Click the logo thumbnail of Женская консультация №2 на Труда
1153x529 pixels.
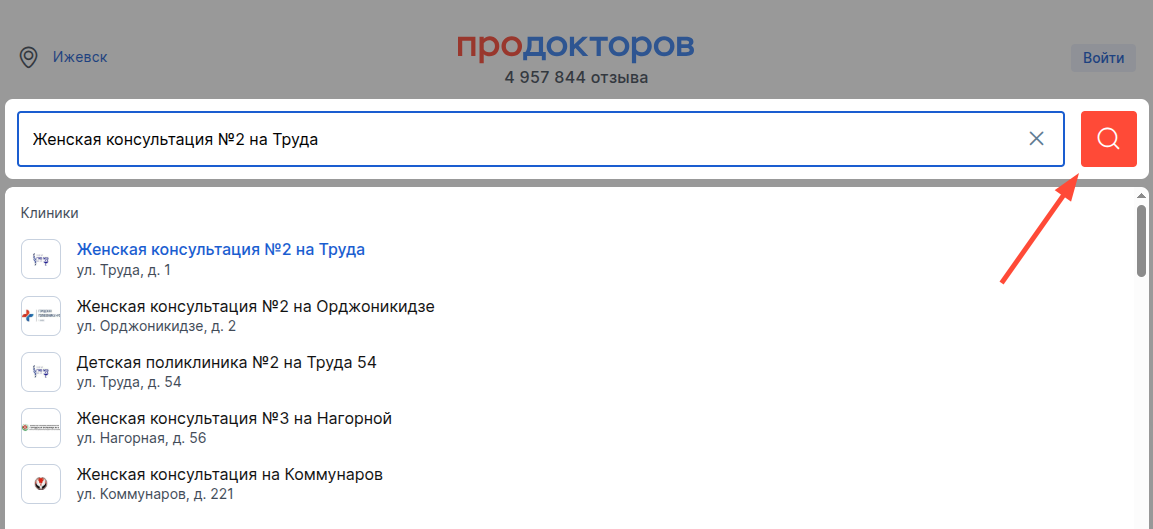[40, 259]
